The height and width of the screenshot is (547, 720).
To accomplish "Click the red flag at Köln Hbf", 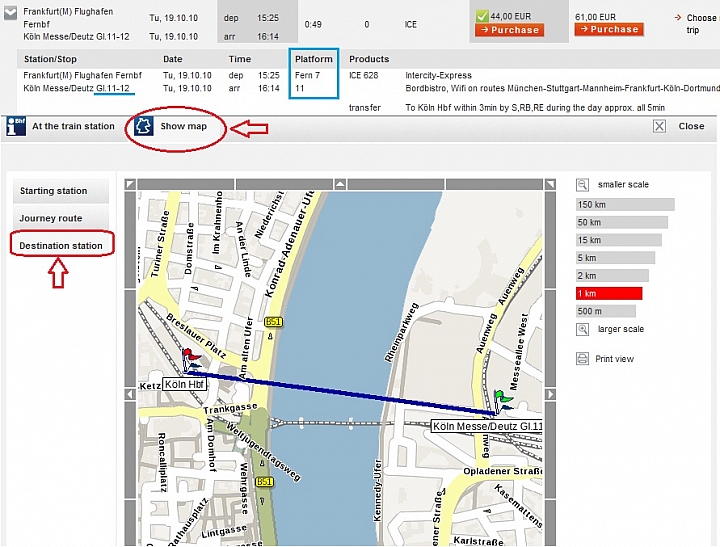I will 190,360.
